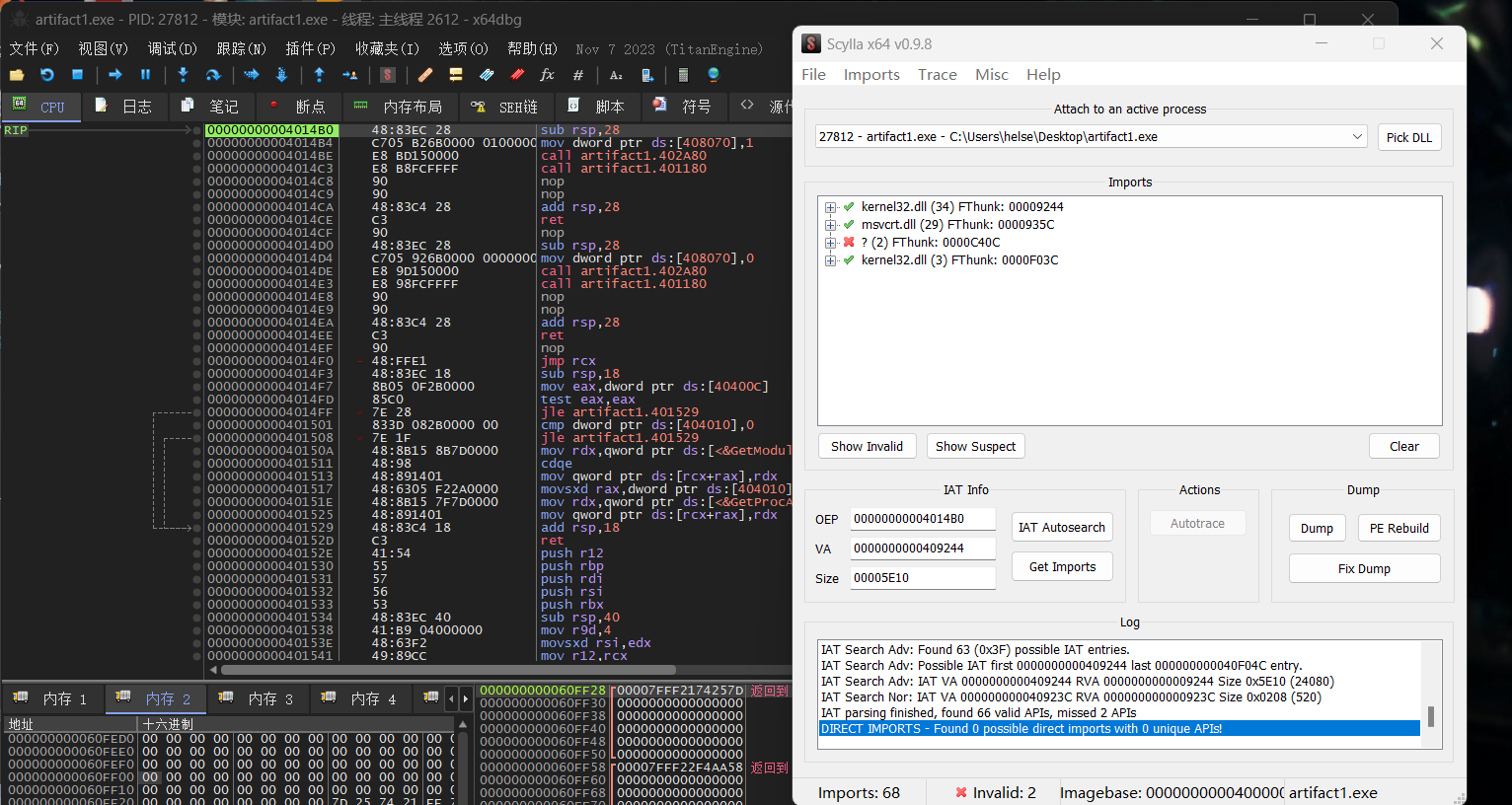The width and height of the screenshot is (1512, 805).
Task: Toggle breakpoint dot at address 00000000004014C3
Action: pyautogui.click(x=197, y=169)
